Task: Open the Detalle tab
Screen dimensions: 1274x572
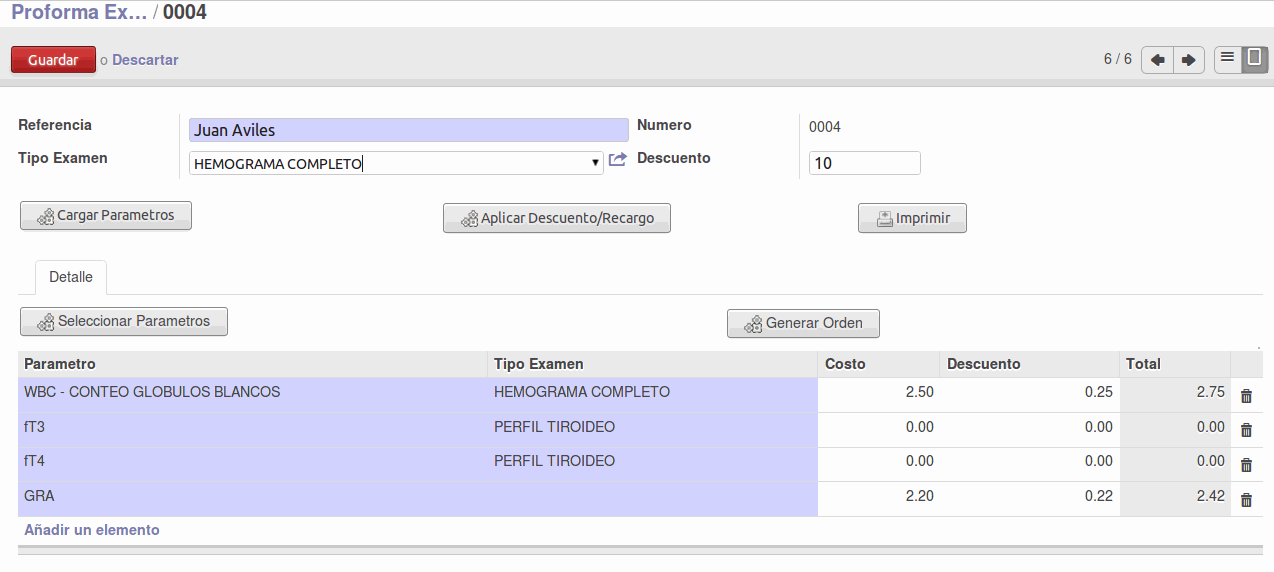Action: tap(71, 277)
